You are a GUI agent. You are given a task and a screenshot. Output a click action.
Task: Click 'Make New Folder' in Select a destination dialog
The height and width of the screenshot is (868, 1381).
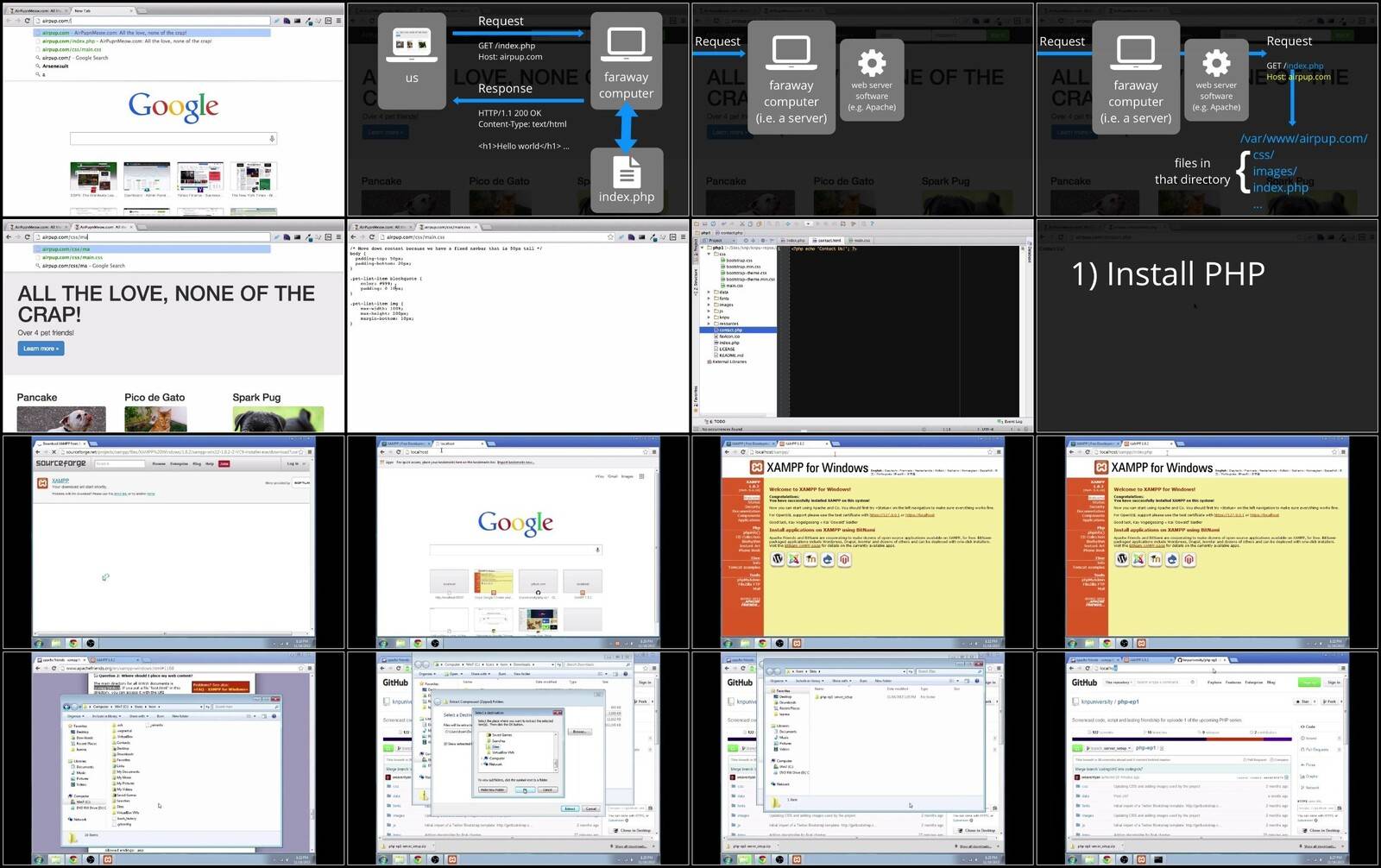click(492, 789)
